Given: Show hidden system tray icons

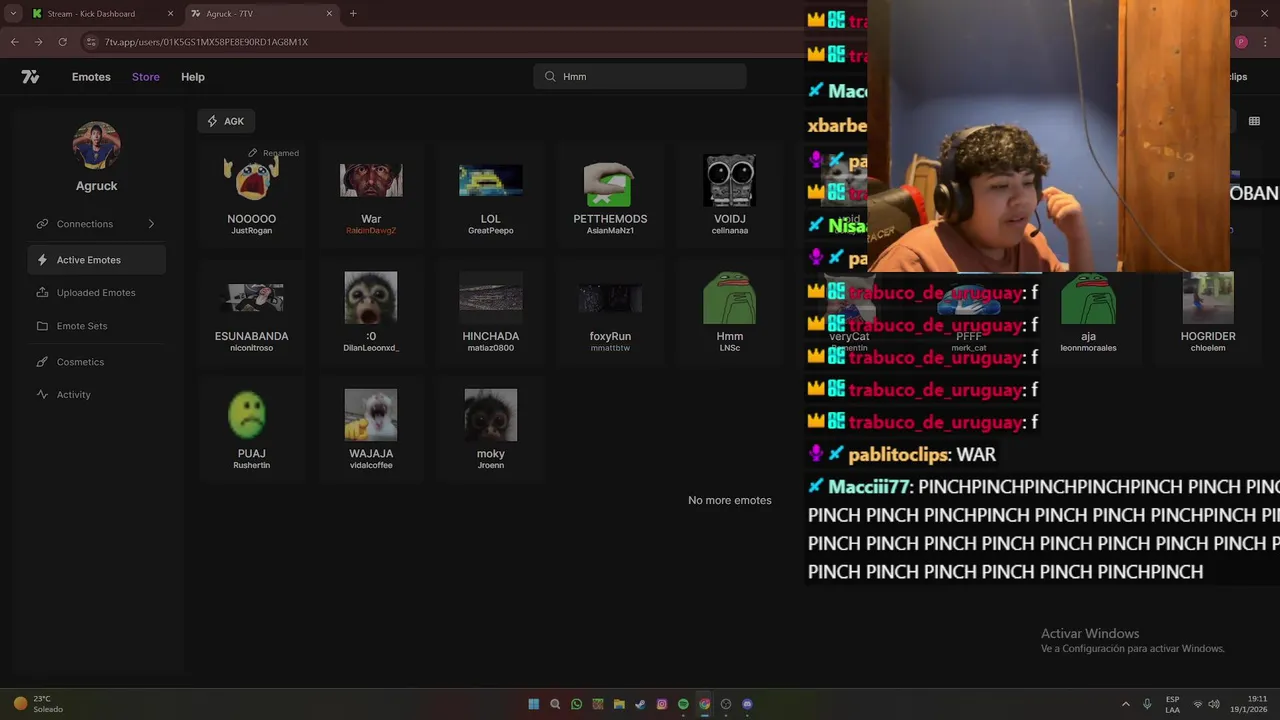Looking at the screenshot, I should click(1125, 704).
